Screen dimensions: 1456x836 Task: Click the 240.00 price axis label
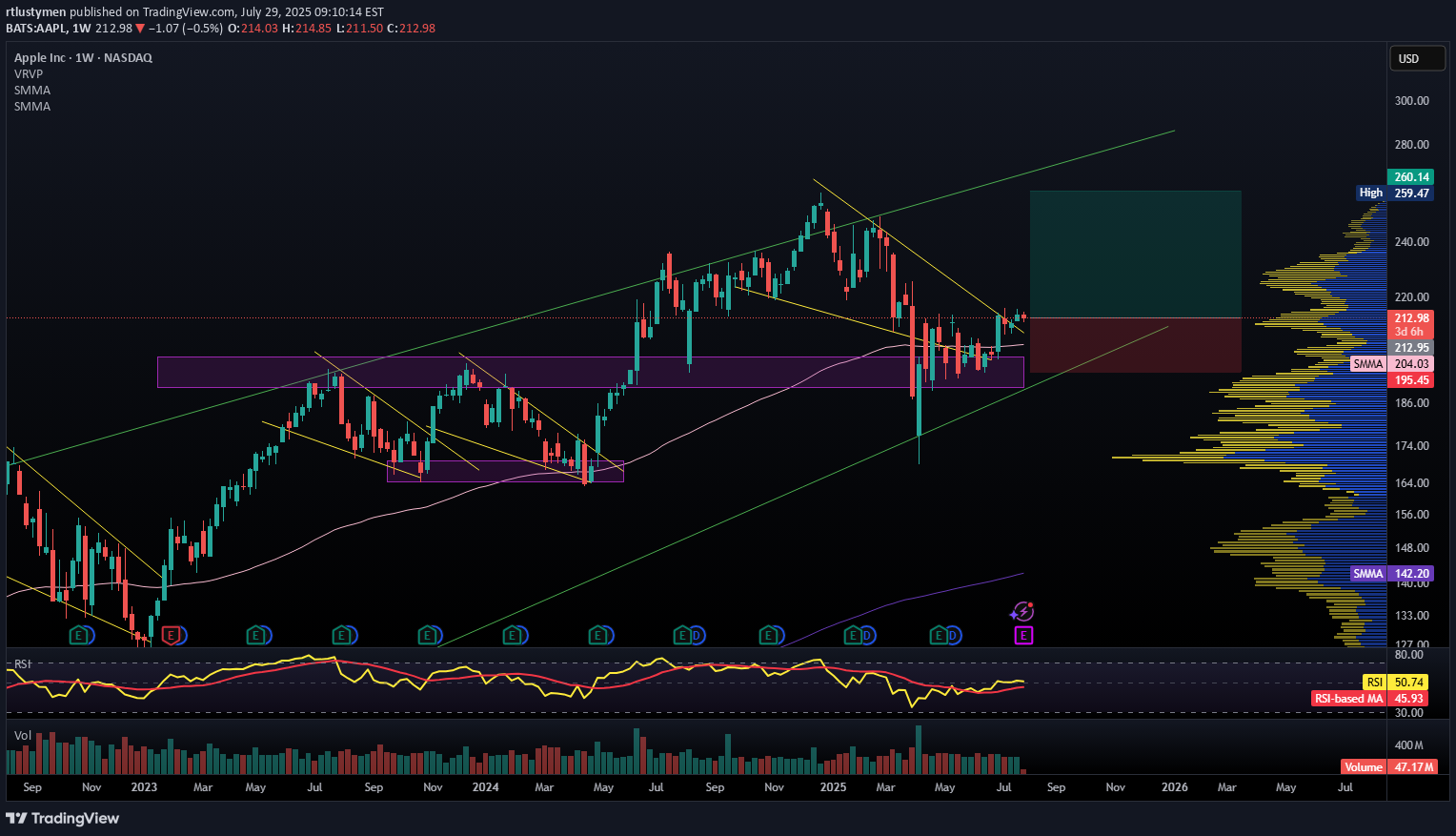tap(1411, 242)
